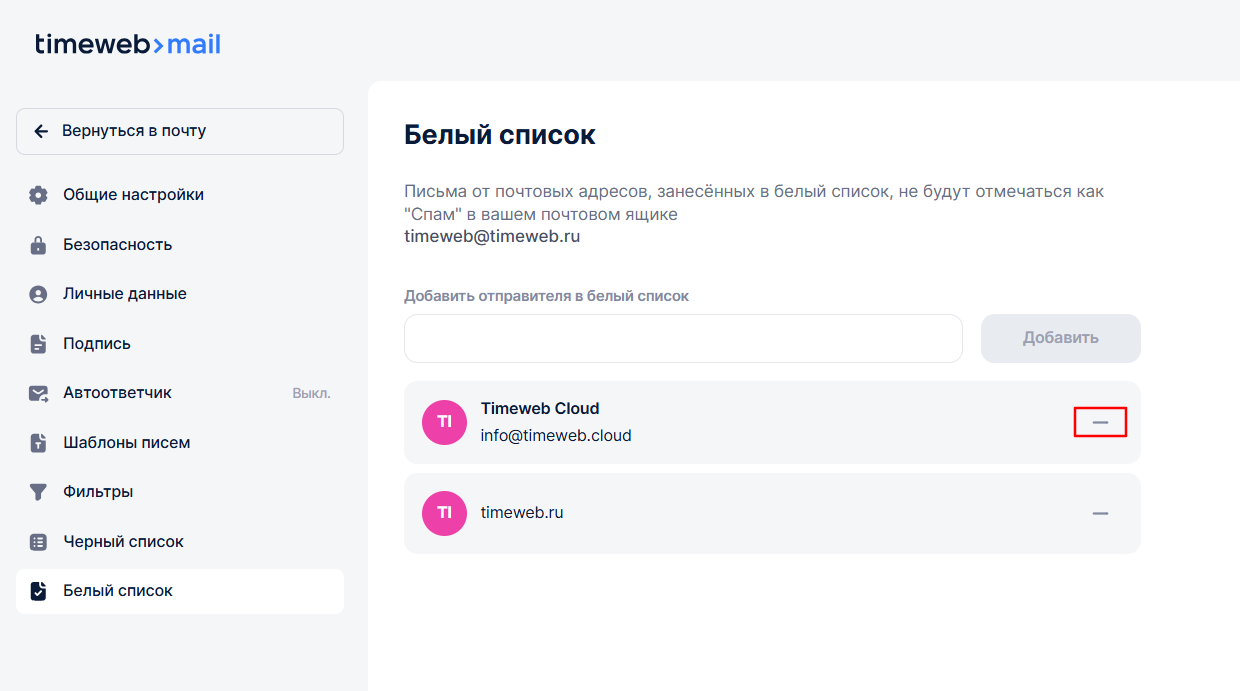Open the Автоответчик settings section
This screenshot has height=691, width=1240.
tap(117, 393)
